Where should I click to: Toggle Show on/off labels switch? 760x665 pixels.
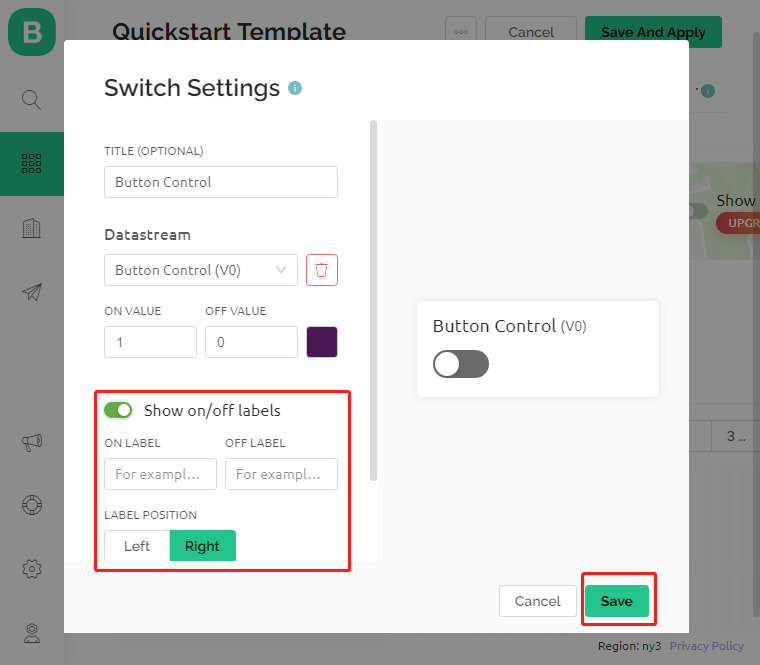coord(118,410)
